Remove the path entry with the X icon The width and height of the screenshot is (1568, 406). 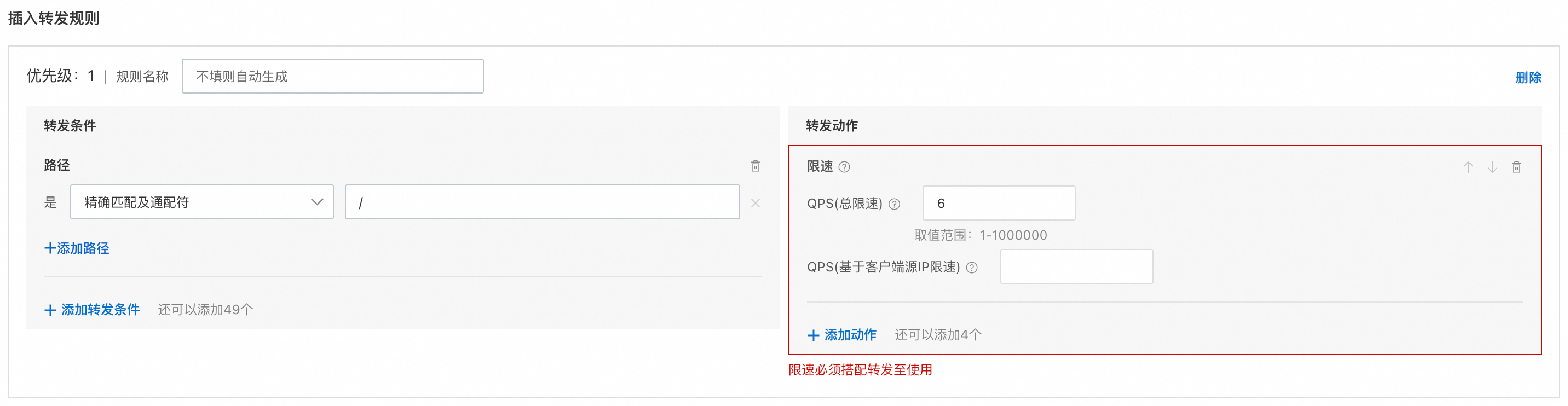[x=755, y=202]
